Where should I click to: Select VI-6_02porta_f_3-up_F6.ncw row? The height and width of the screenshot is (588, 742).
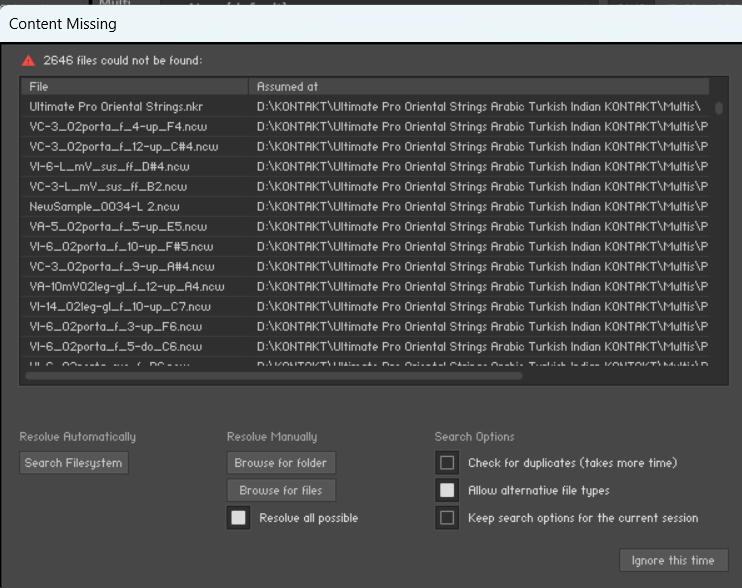pyautogui.click(x=365, y=326)
